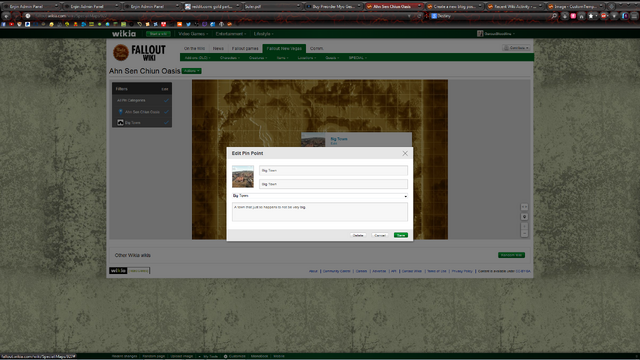Click the Big Town category marker icon

tap(120, 122)
